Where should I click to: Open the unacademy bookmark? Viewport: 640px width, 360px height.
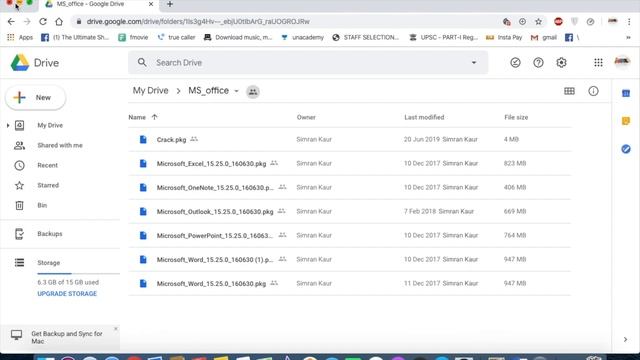pyautogui.click(x=302, y=38)
